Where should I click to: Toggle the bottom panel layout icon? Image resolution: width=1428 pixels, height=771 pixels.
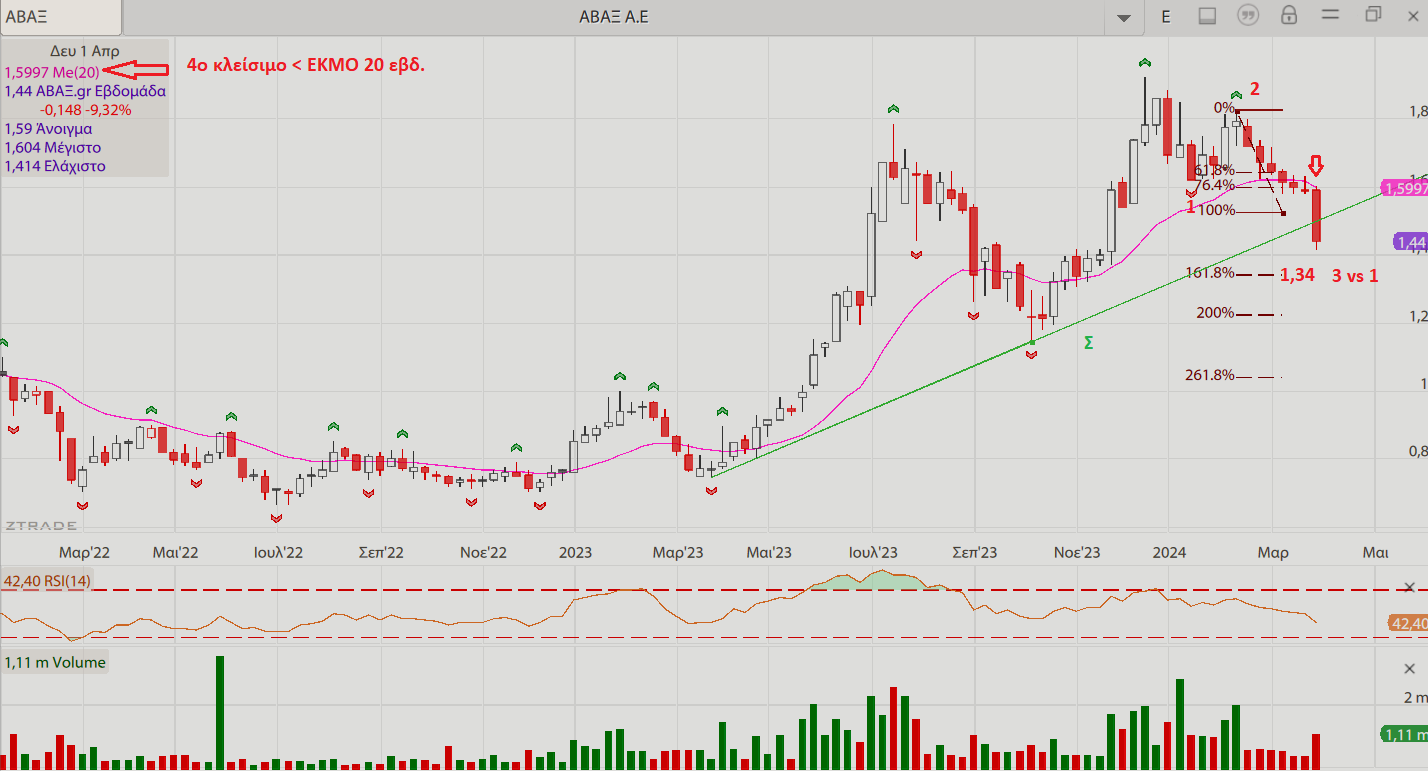1207,16
